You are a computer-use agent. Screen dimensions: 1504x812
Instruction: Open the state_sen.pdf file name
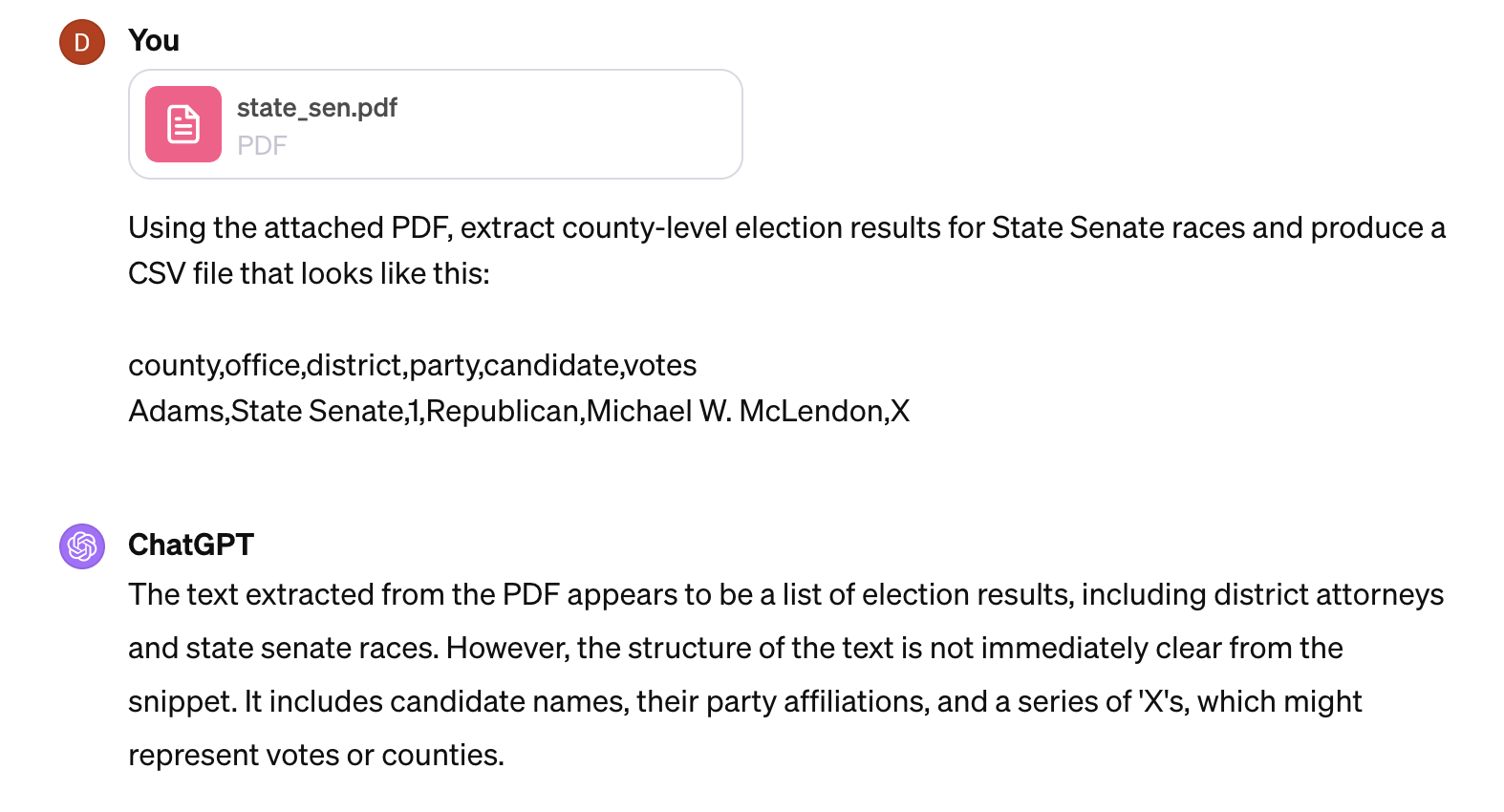tap(316, 108)
